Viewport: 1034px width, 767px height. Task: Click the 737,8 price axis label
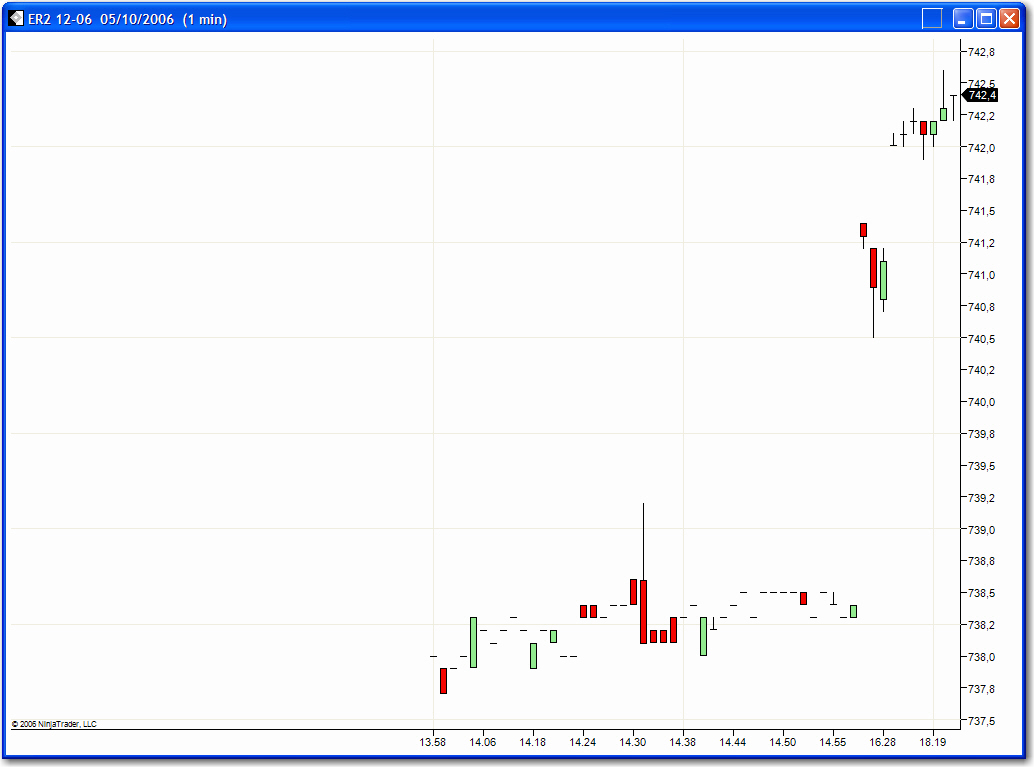coord(981,689)
